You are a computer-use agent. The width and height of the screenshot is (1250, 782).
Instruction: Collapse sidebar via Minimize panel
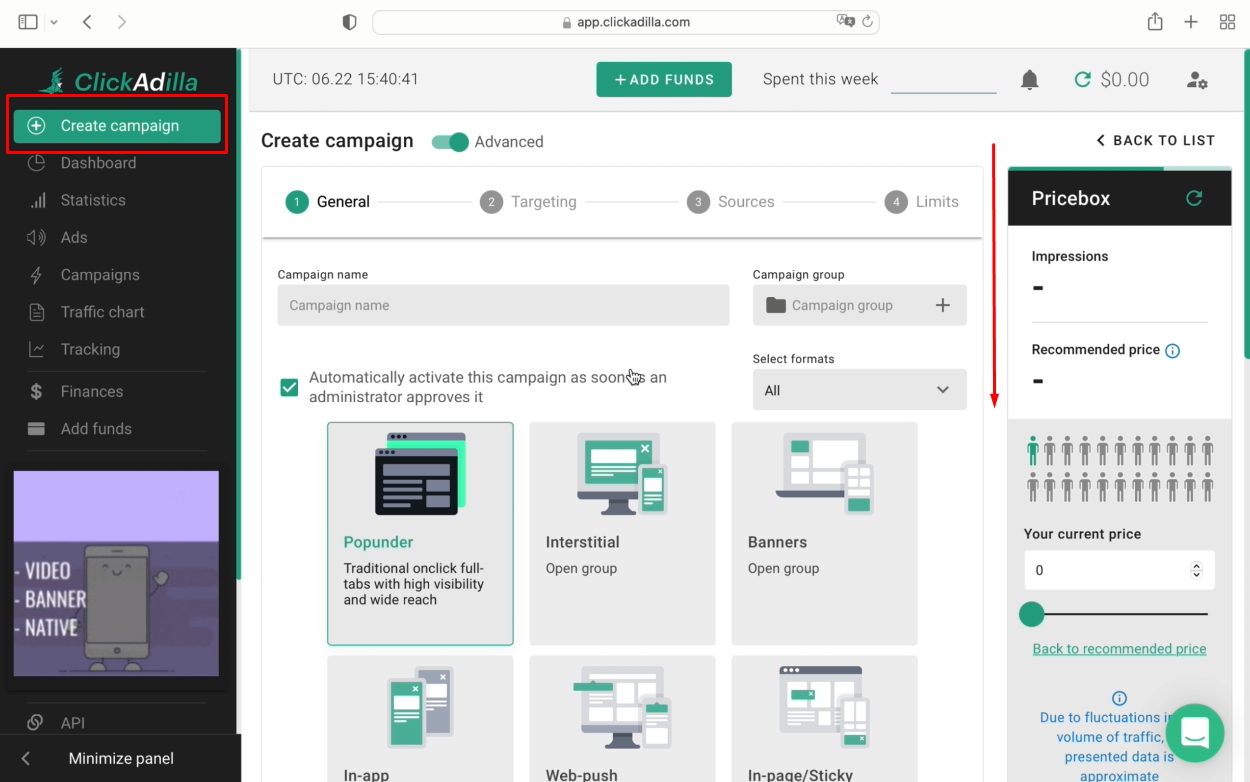[x=120, y=758]
